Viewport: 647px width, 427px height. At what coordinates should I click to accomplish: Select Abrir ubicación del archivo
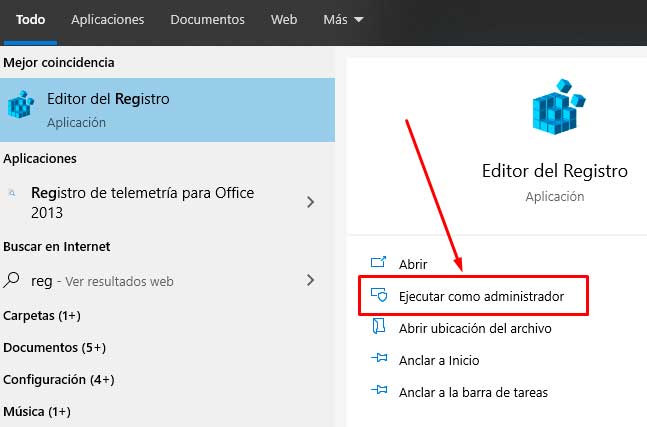coord(475,328)
